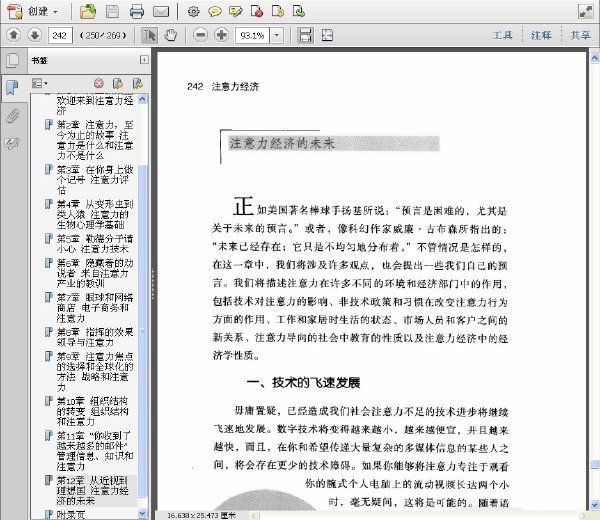Click the page number field showing 242
Image resolution: width=600 pixels, height=520 pixels.
[x=60, y=36]
